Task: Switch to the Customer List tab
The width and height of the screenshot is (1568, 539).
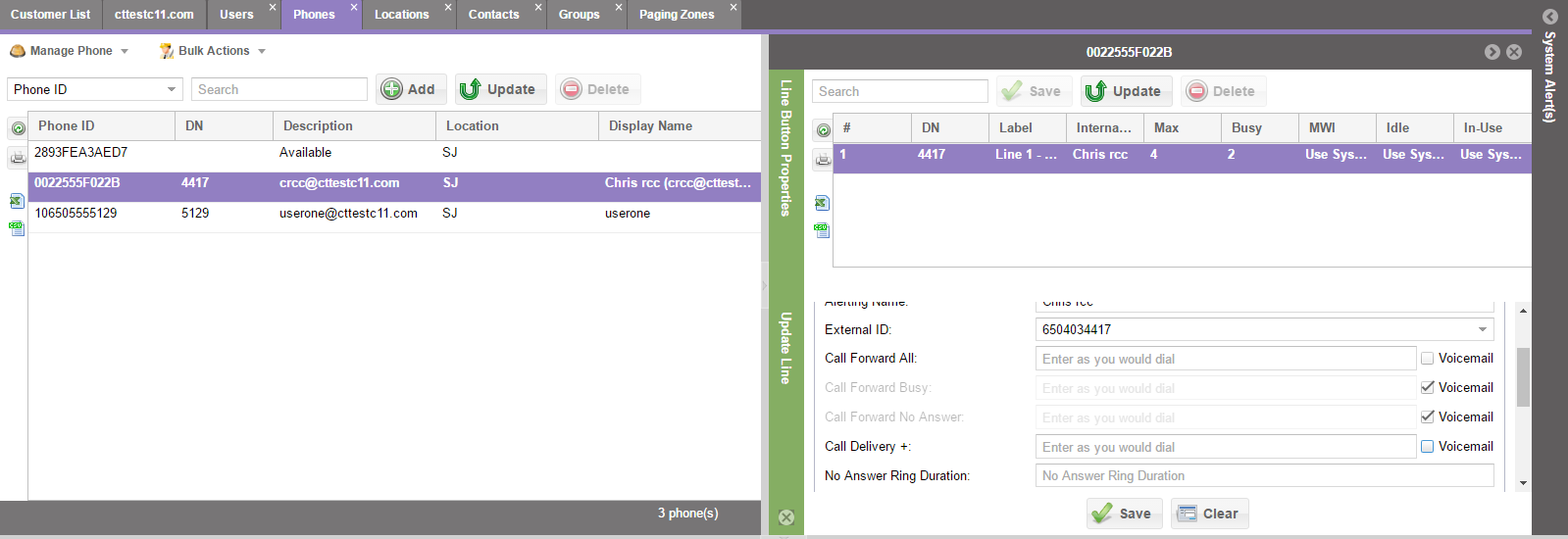Action: 50,15
